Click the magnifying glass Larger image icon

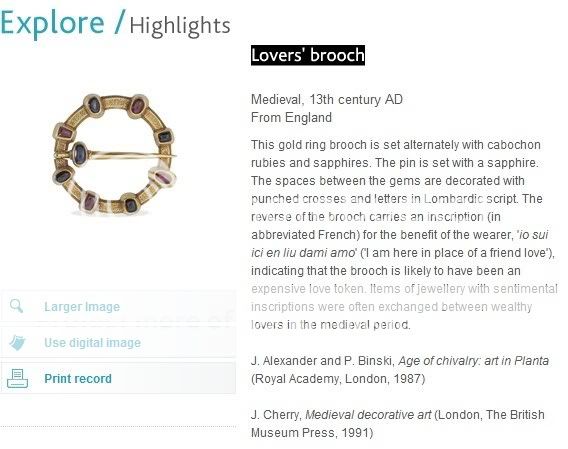[16, 306]
